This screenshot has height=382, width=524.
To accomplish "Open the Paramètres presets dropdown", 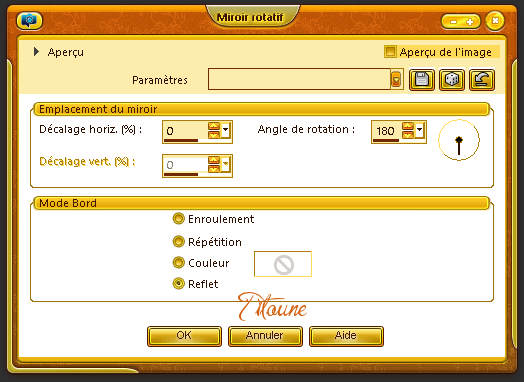I will point(396,80).
